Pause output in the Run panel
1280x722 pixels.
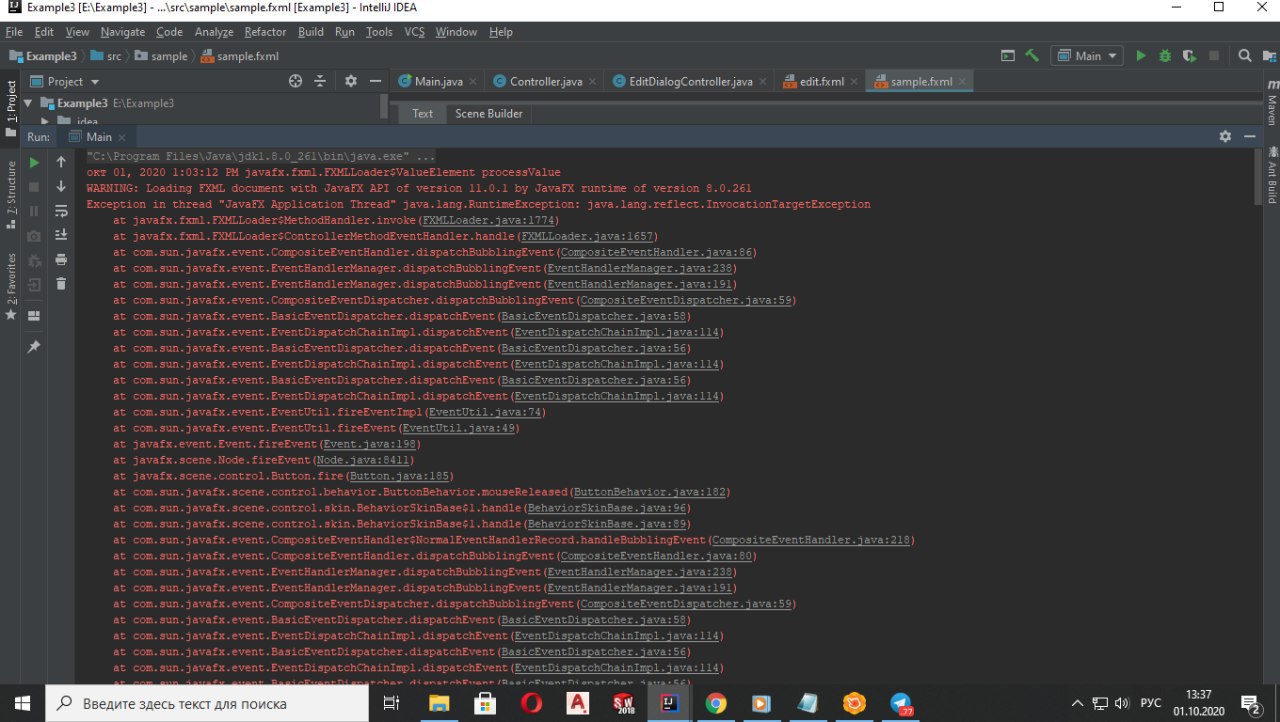point(34,211)
